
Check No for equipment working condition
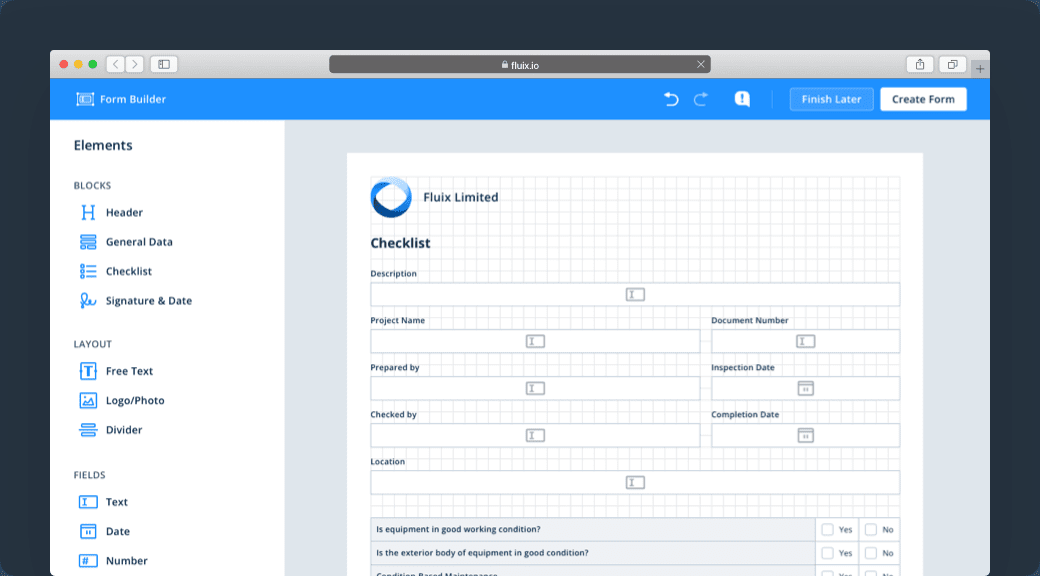coord(871,530)
